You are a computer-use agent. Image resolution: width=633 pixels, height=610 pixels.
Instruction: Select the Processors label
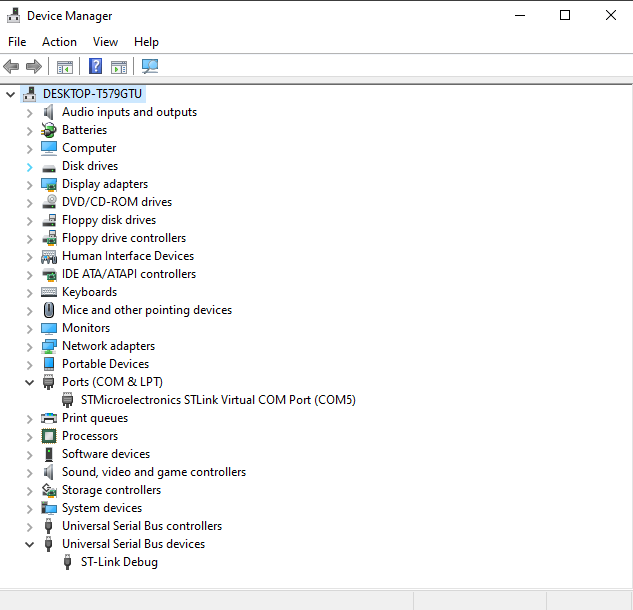(90, 436)
